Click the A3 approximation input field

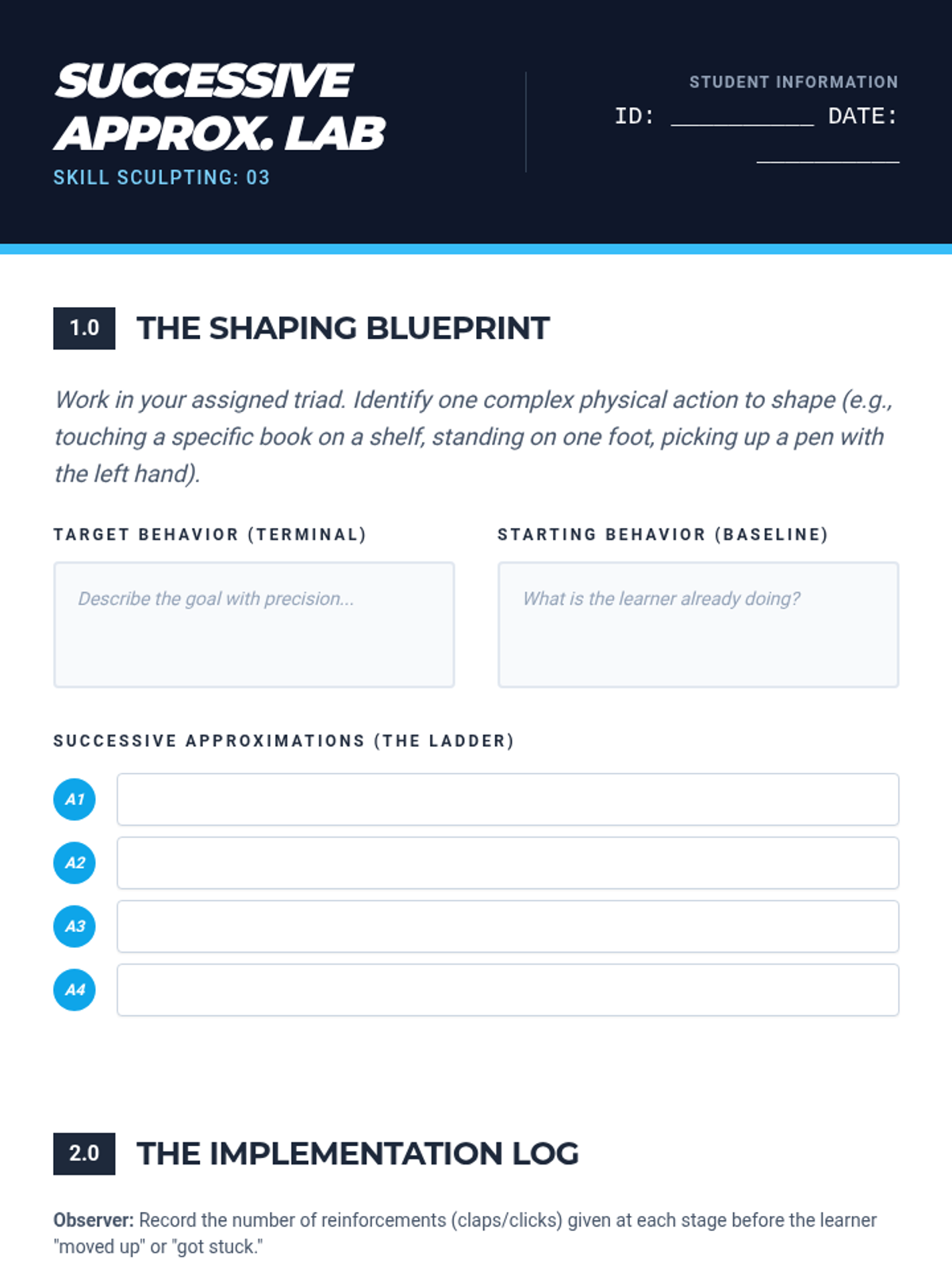pos(508,926)
